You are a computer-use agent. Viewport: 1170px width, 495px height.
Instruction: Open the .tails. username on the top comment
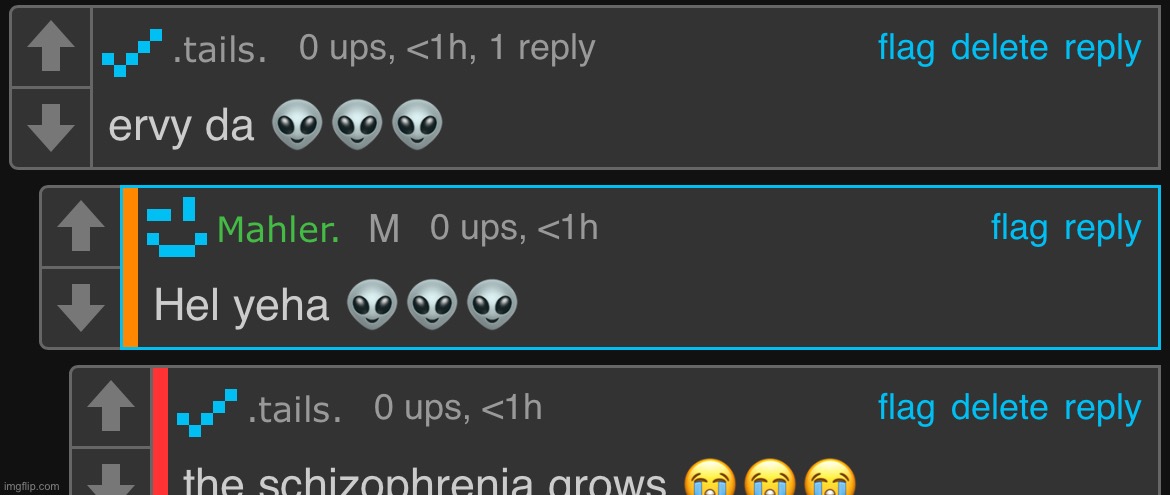[x=219, y=52]
